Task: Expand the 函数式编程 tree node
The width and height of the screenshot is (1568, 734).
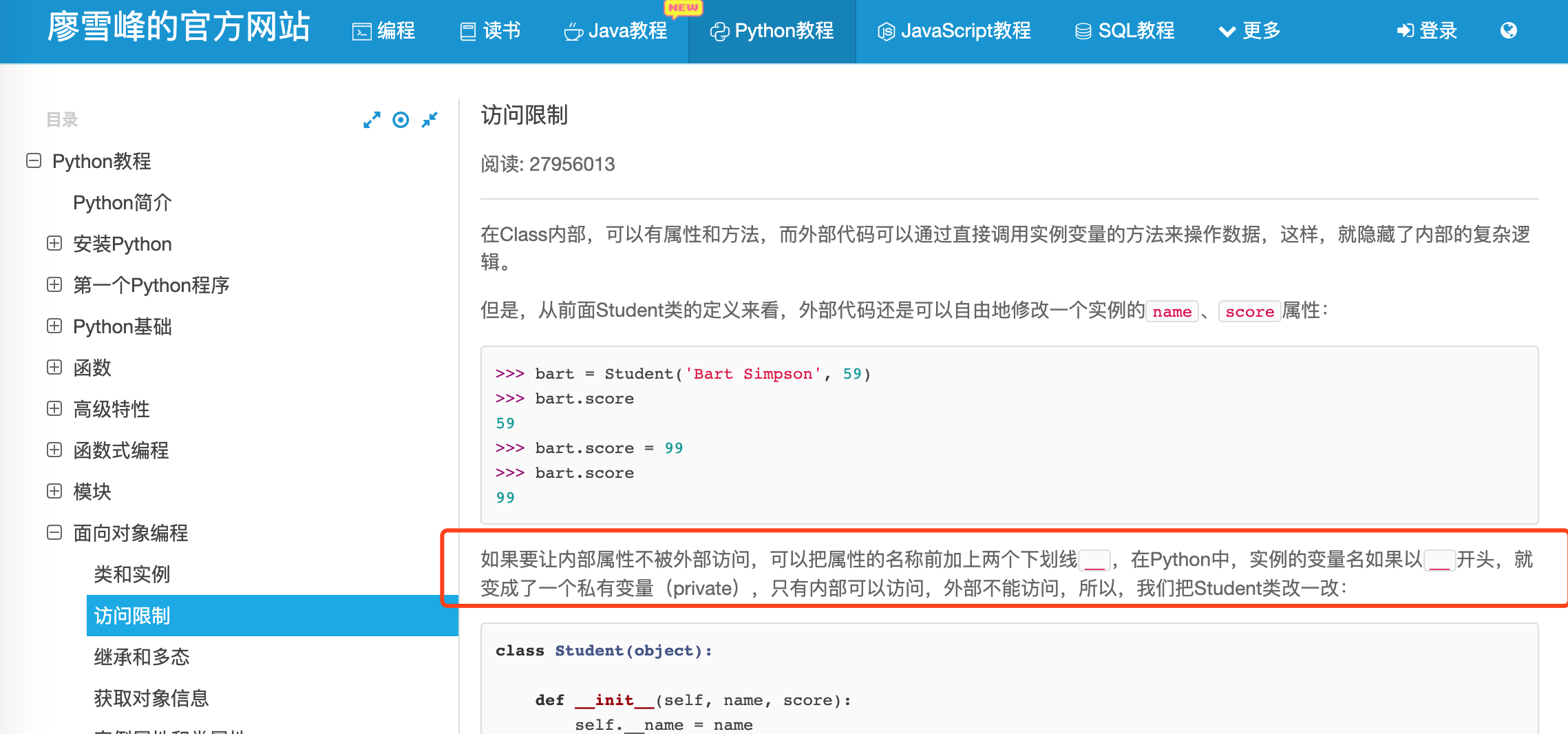Action: pyautogui.click(x=54, y=450)
